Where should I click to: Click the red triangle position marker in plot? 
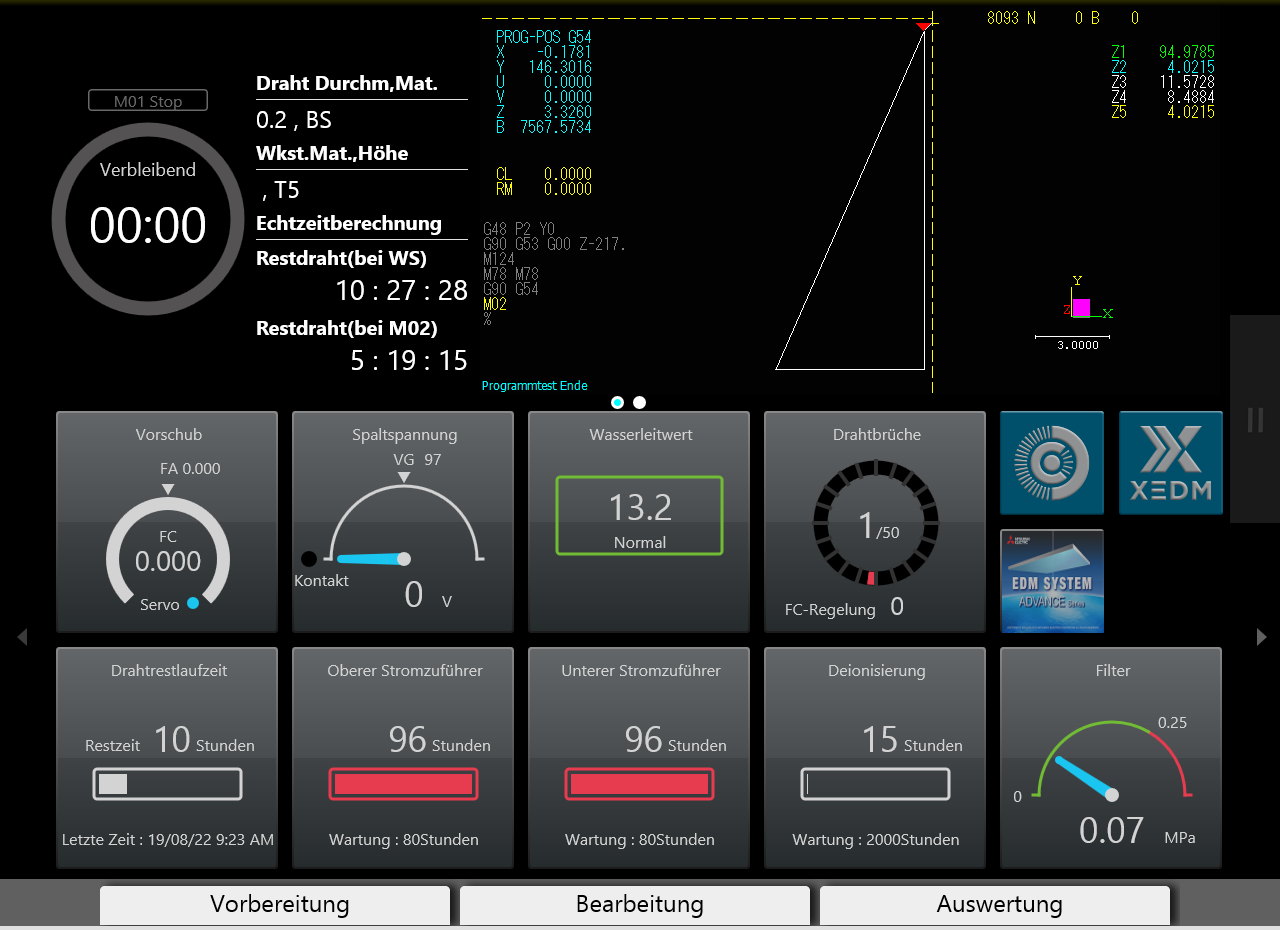(923, 26)
